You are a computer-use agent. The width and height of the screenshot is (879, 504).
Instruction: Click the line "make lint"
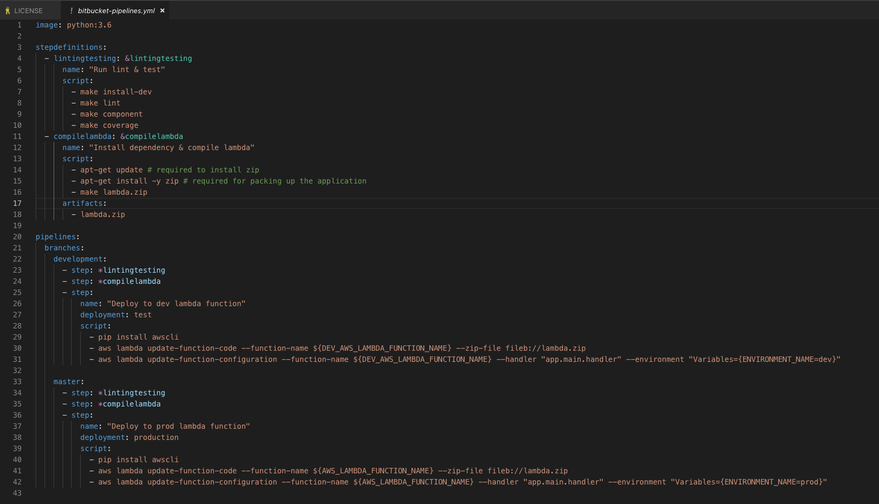[x=100, y=103]
